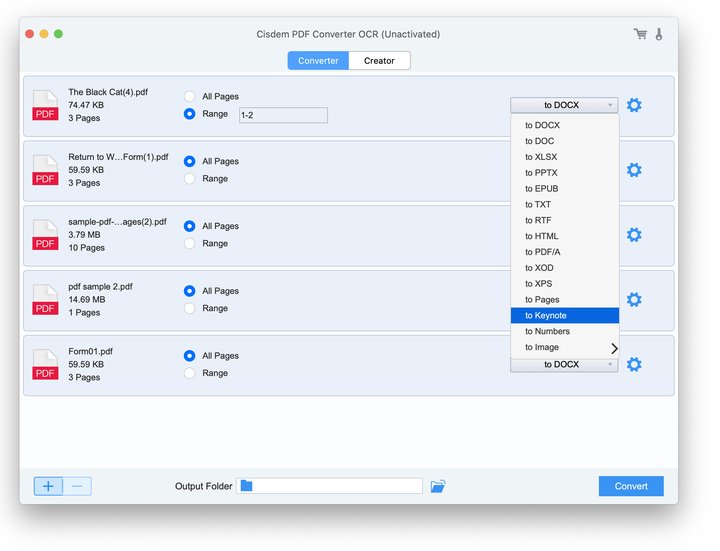Screen dimensions: 720x551
Task: Remove file with the minus button
Action: pyautogui.click(x=77, y=486)
